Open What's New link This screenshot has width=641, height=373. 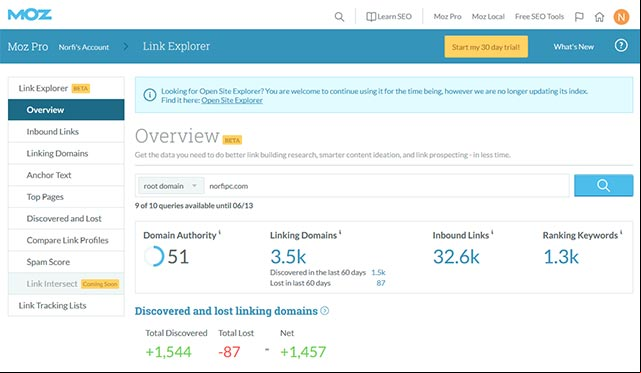point(574,47)
